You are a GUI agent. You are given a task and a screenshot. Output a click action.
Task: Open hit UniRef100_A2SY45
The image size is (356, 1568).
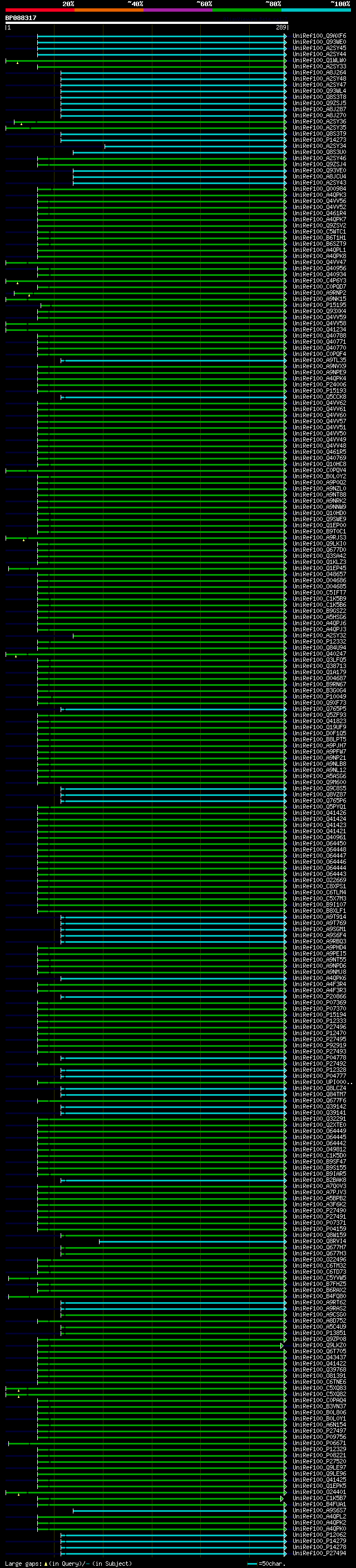(319, 48)
